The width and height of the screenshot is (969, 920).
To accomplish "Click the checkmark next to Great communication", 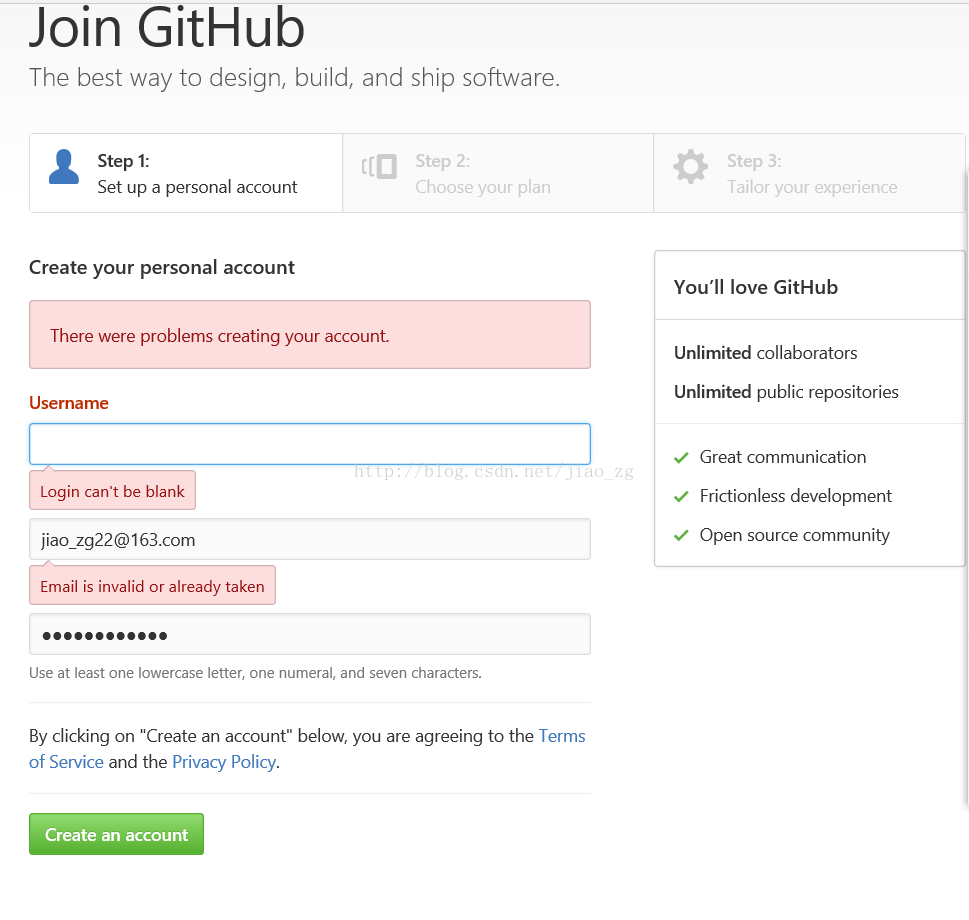I will pos(681,458).
